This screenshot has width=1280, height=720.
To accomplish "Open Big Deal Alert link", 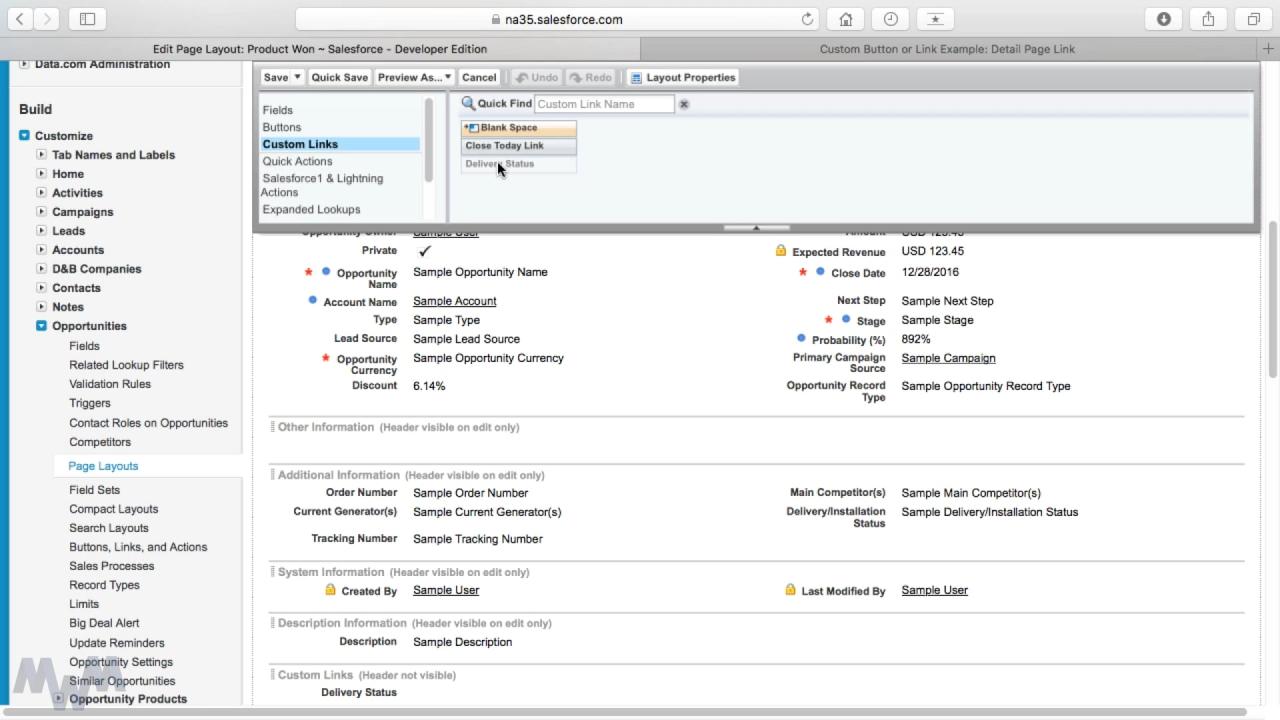I will [104, 623].
